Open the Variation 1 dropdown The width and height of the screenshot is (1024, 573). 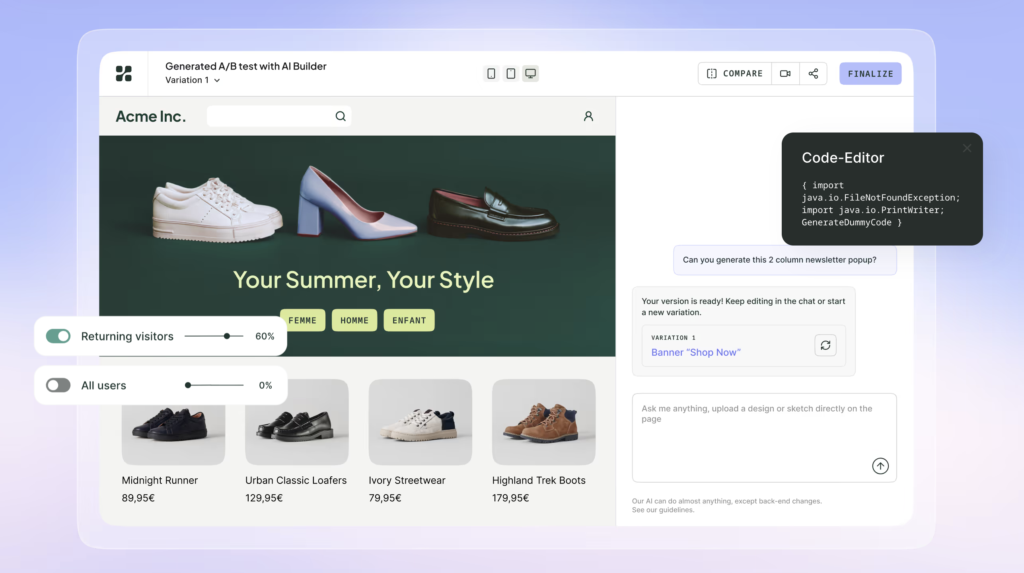tap(193, 80)
